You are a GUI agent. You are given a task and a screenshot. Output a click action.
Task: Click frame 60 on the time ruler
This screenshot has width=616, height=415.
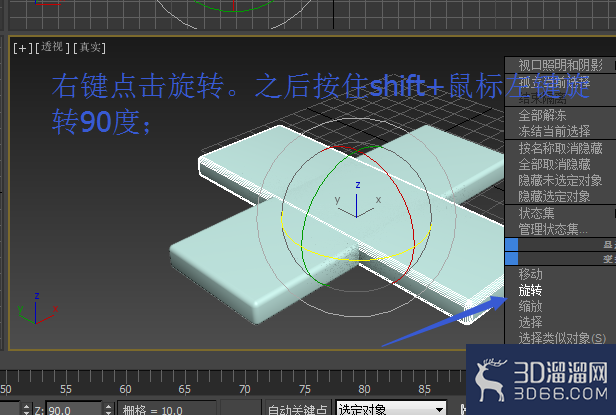tap(125, 389)
